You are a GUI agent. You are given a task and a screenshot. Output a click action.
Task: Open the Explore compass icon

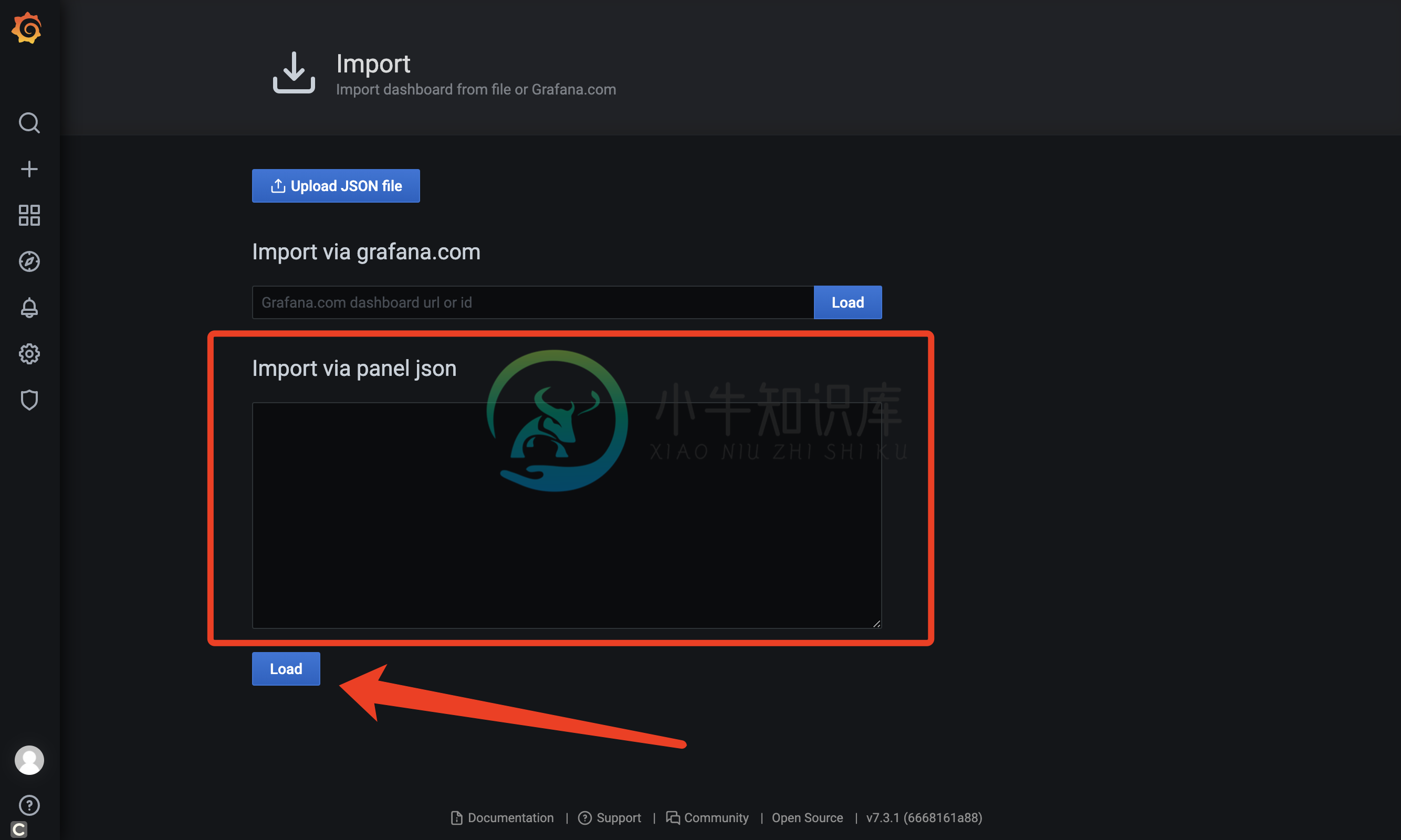tap(29, 261)
